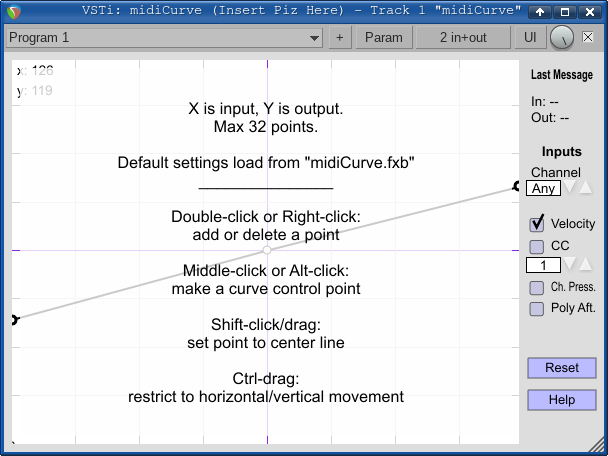
Task: Click the wet/dry mix knob
Action: [x=561, y=38]
